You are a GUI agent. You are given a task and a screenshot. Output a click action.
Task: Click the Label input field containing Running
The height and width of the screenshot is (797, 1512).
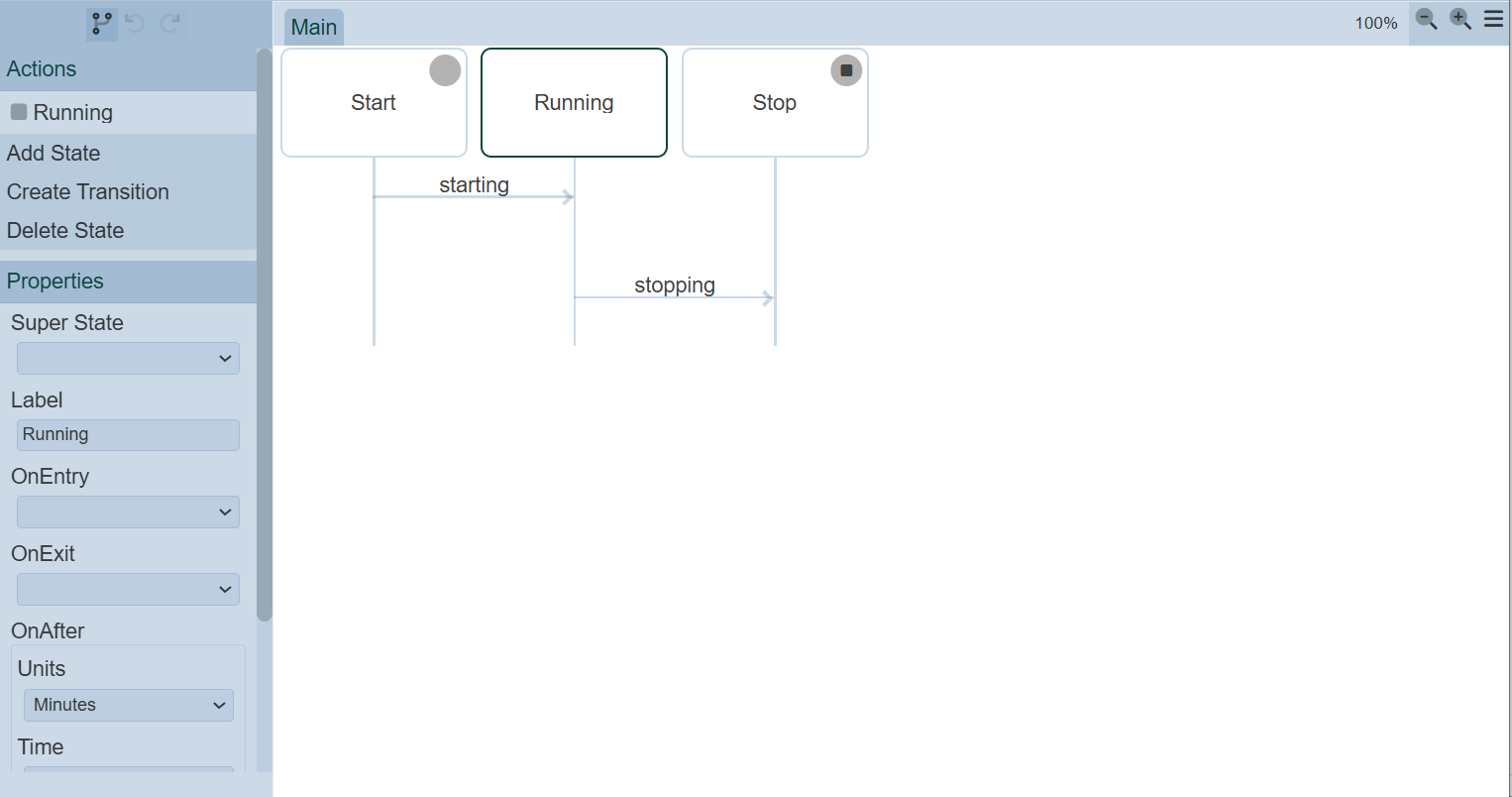(x=128, y=435)
